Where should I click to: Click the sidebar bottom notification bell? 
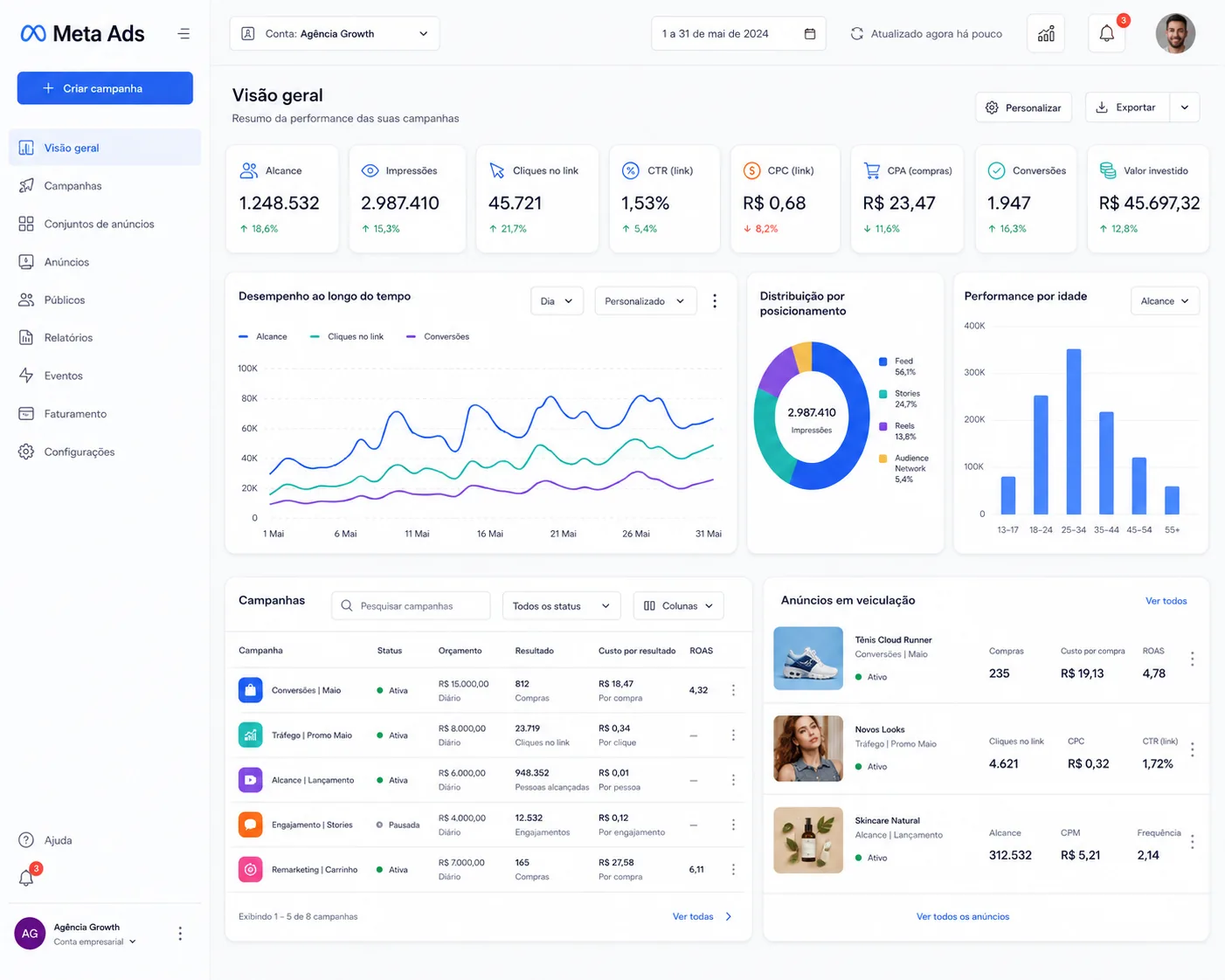27,877
